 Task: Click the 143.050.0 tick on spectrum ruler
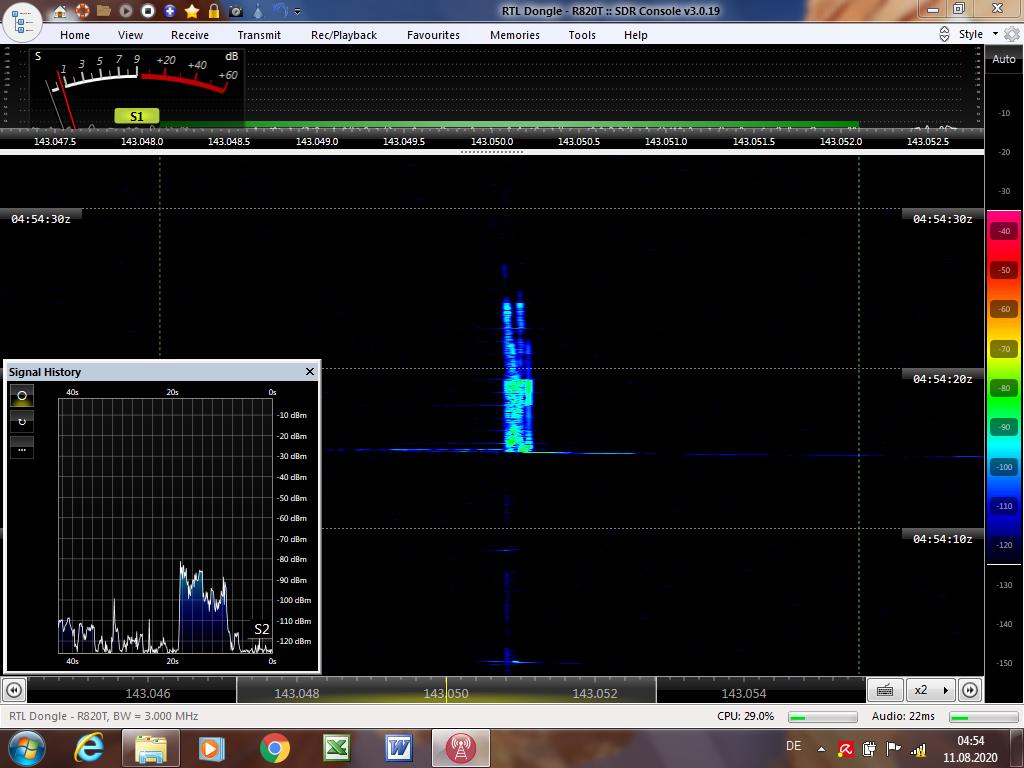pos(492,141)
